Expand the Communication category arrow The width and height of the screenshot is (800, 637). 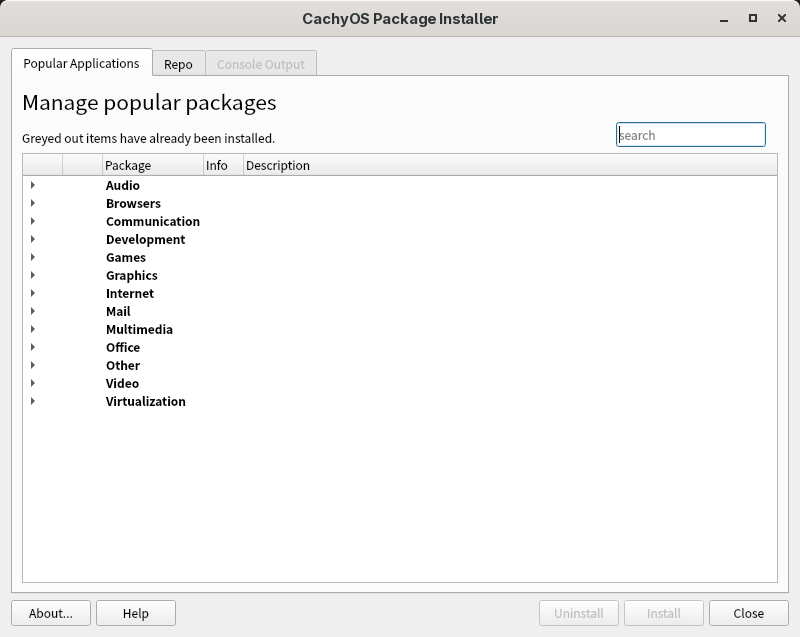point(33,221)
